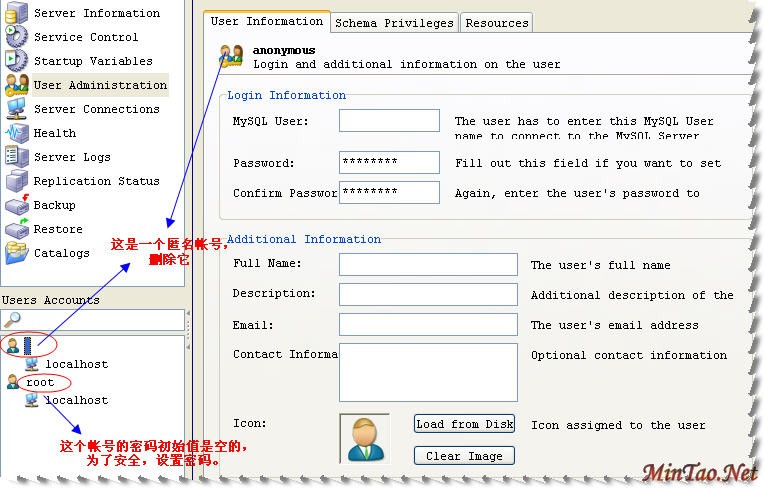Select the Server Connections icon

pyautogui.click(x=17, y=109)
